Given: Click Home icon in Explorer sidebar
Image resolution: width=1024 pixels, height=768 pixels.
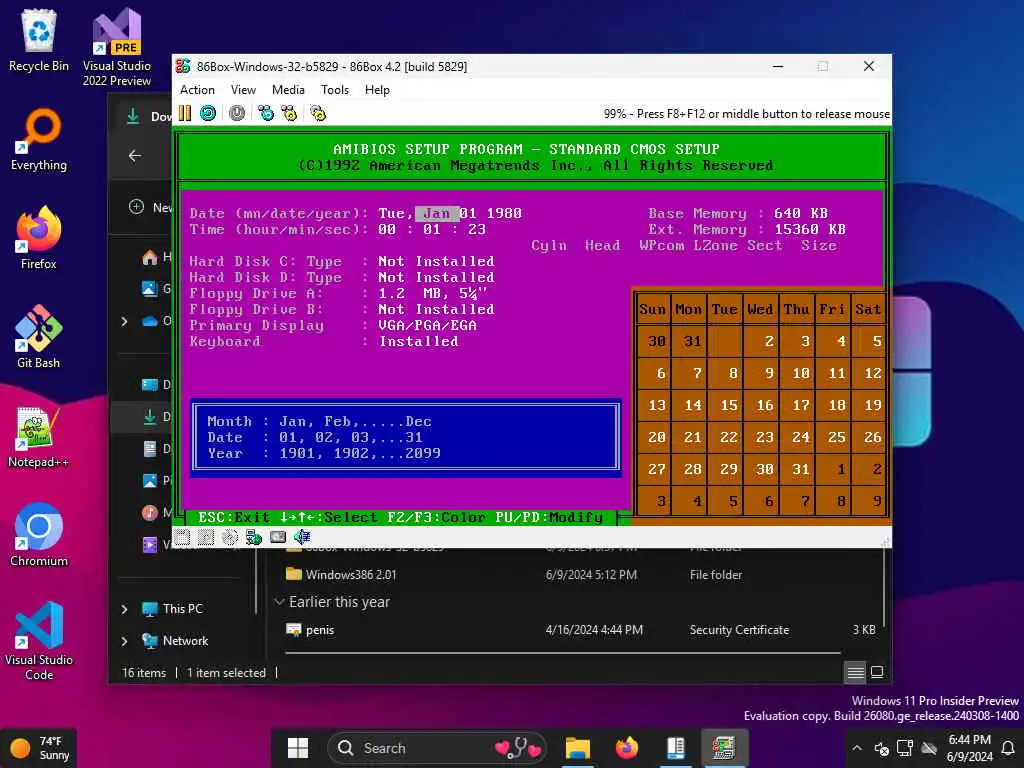Looking at the screenshot, I should pos(150,257).
